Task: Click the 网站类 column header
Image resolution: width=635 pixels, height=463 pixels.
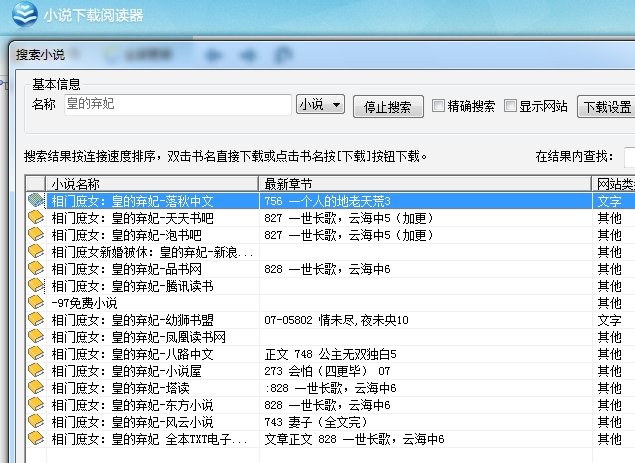Action: pyautogui.click(x=613, y=184)
